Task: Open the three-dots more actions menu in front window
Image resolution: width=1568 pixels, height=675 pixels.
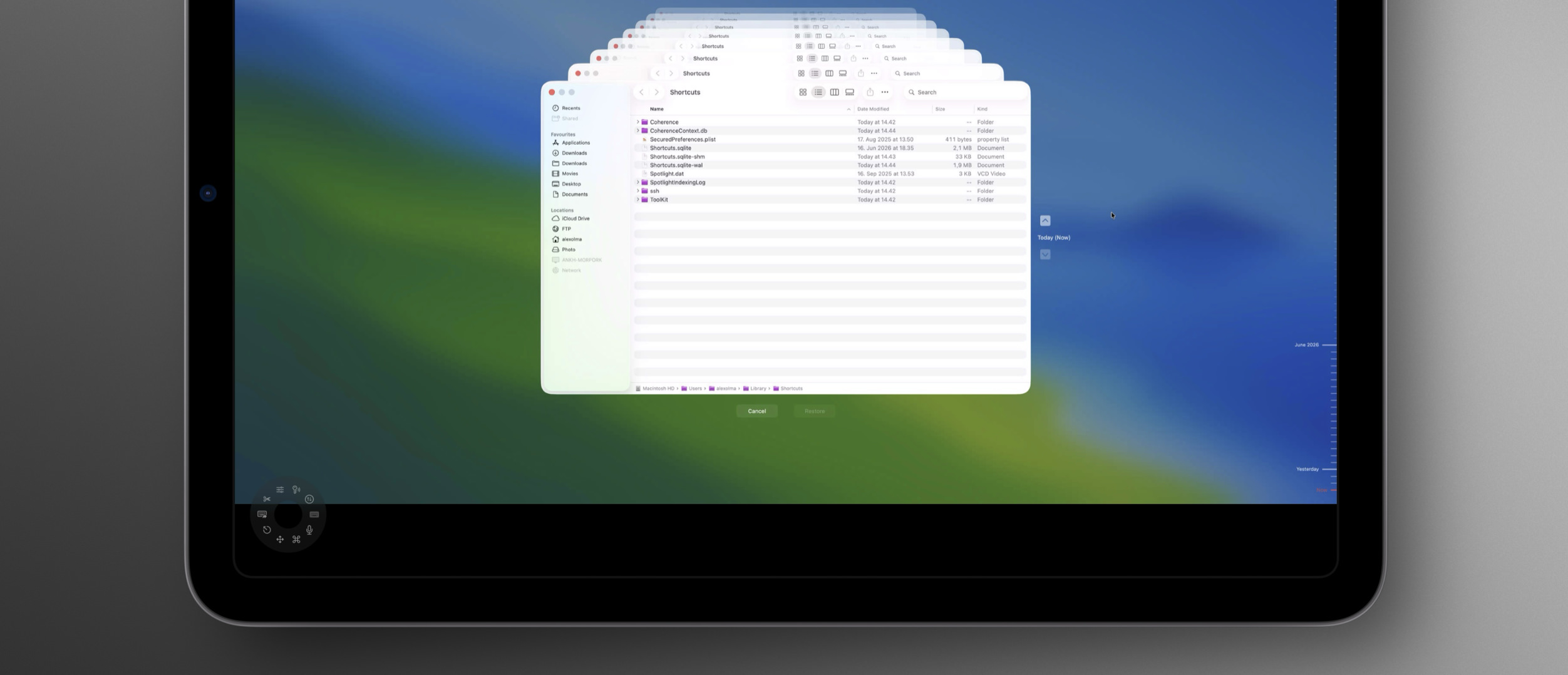Action: pos(885,92)
